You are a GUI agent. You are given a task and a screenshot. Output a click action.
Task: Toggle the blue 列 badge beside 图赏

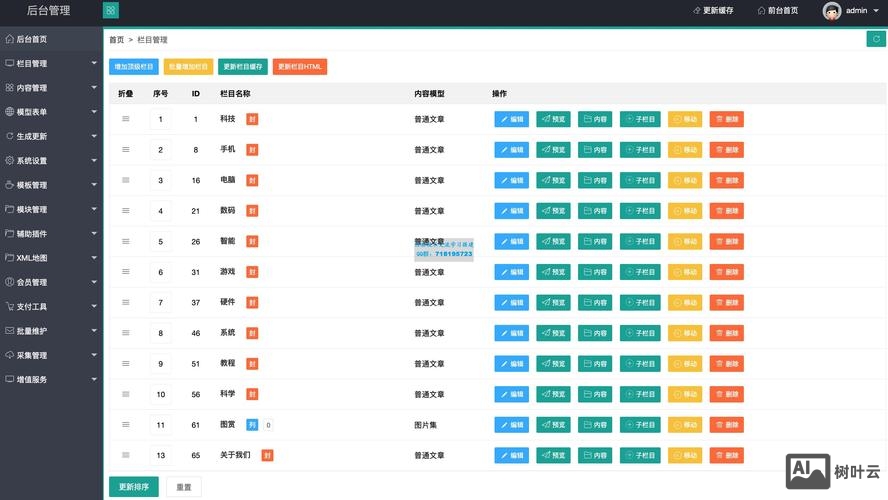(252, 425)
